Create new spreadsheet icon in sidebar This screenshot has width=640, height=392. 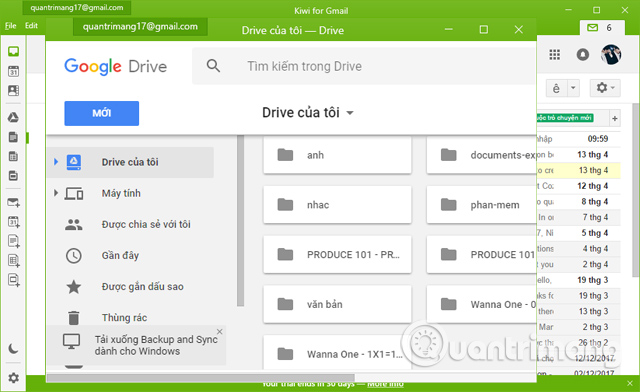(13, 261)
